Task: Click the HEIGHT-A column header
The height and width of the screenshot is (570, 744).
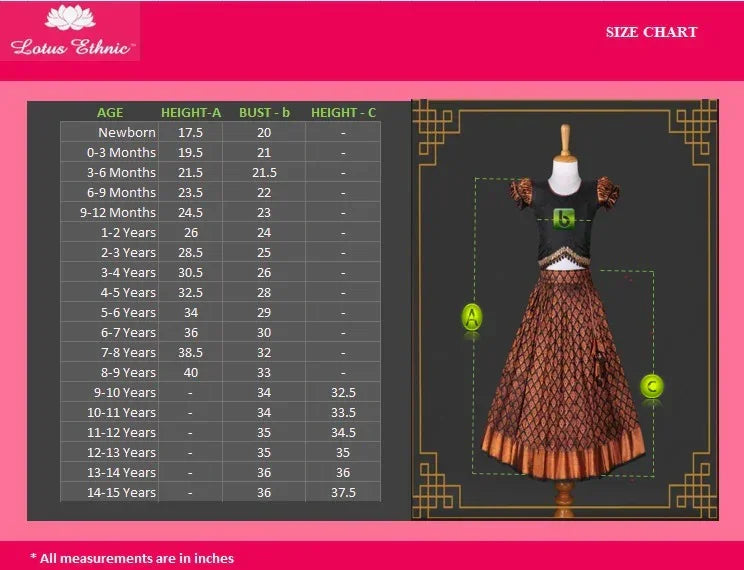Action: [x=190, y=113]
